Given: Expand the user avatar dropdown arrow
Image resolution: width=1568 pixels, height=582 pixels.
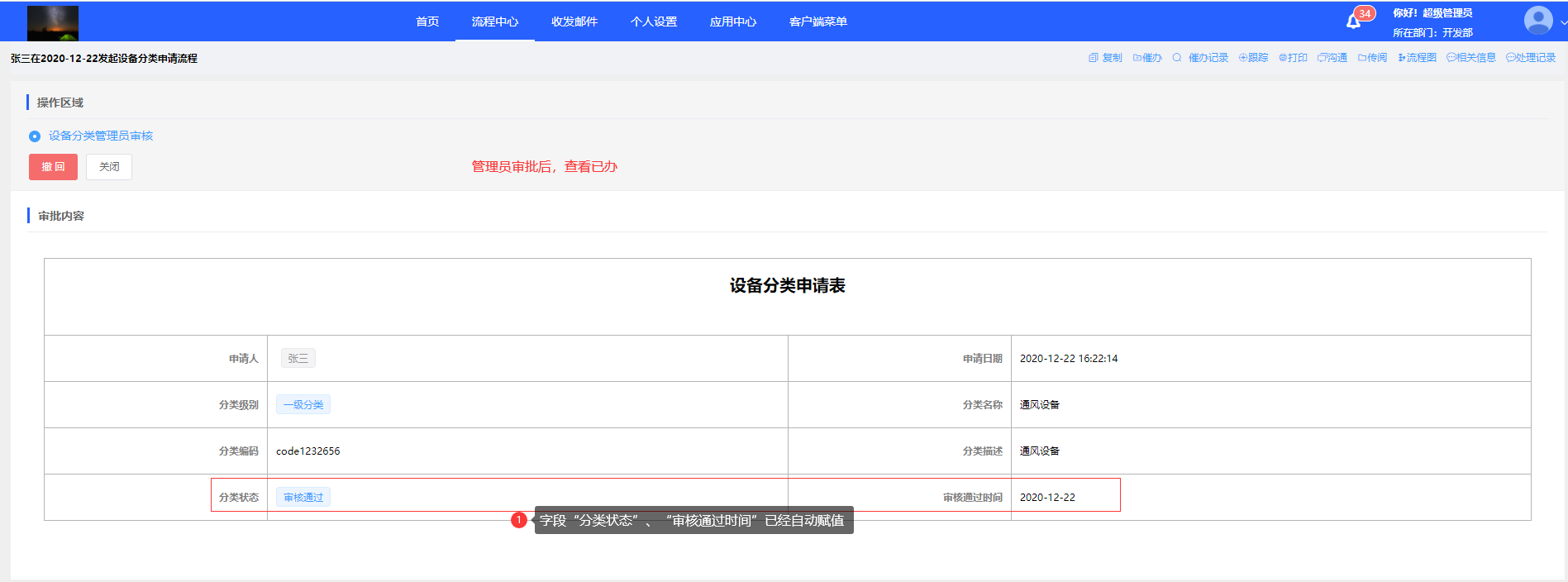Looking at the screenshot, I should [x=1562, y=23].
